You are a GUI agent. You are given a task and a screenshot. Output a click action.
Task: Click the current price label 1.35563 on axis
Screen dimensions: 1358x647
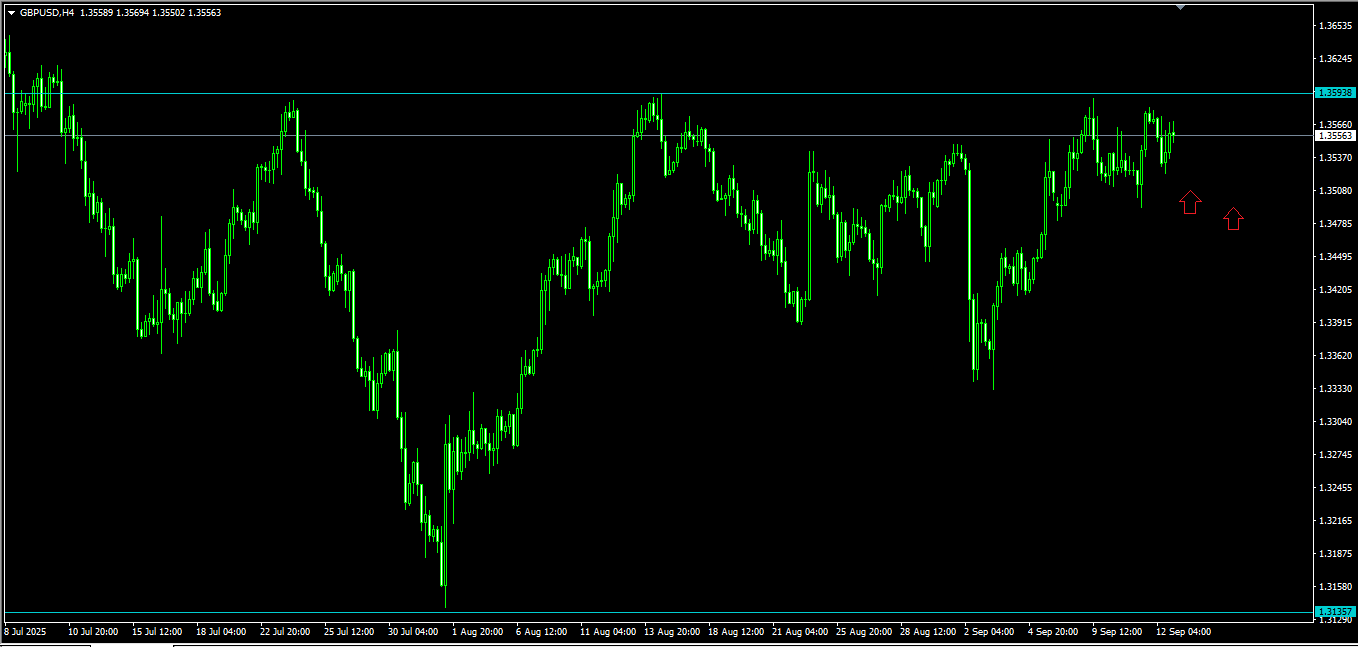(1336, 135)
